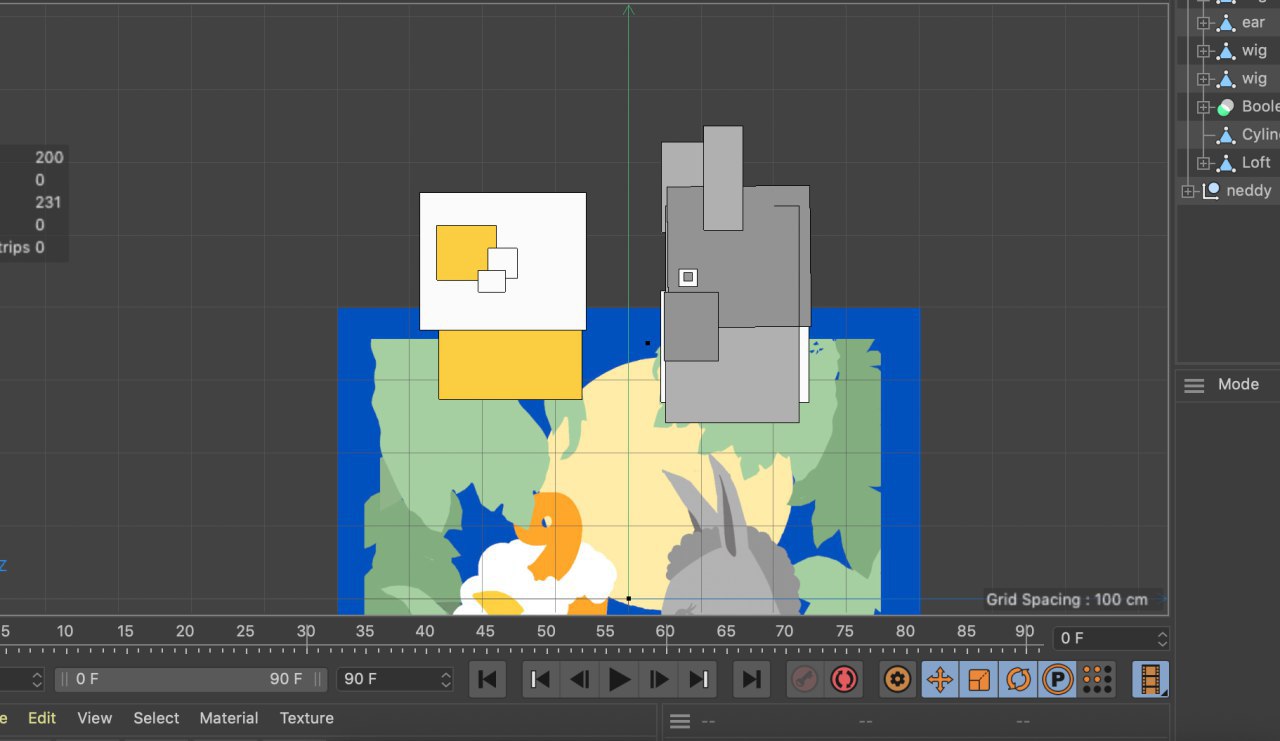The width and height of the screenshot is (1280, 741).
Task: Play the animation forwards
Action: click(x=620, y=680)
